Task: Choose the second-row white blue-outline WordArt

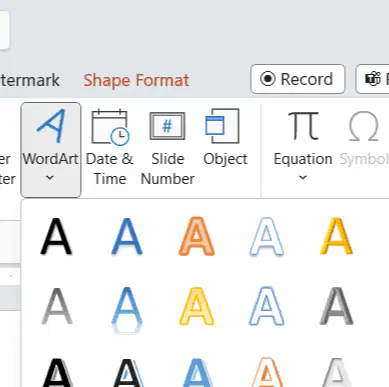Action: 266,306
